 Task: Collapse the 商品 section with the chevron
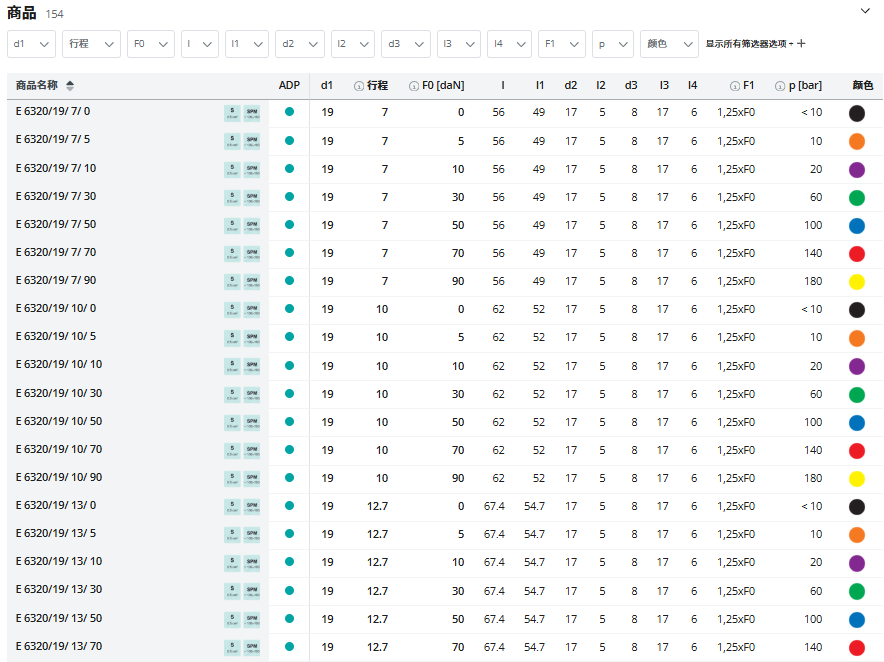[x=865, y=11]
